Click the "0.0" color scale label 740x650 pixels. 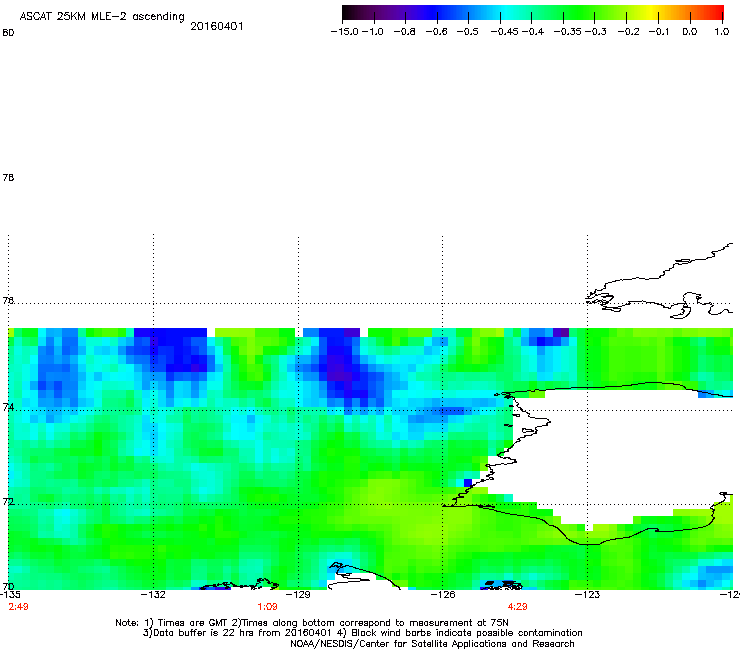690,32
